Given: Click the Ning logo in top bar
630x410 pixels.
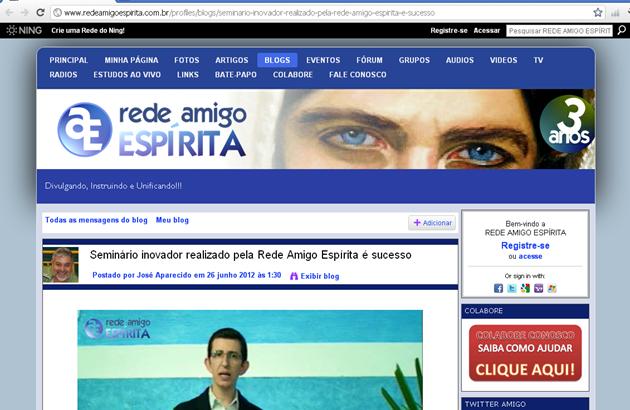Looking at the screenshot, I should tap(25, 30).
